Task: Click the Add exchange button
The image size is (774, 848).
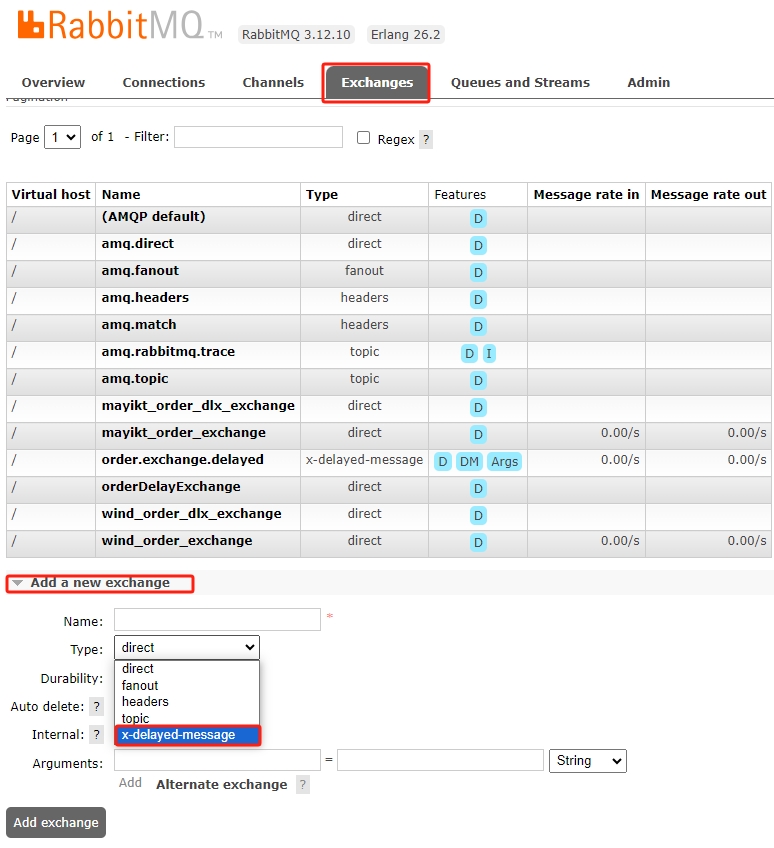Action: (x=56, y=822)
